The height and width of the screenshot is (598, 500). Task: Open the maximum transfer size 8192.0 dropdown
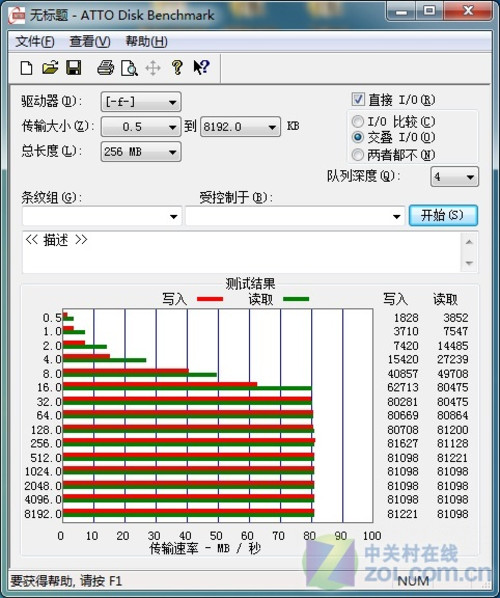(240, 127)
